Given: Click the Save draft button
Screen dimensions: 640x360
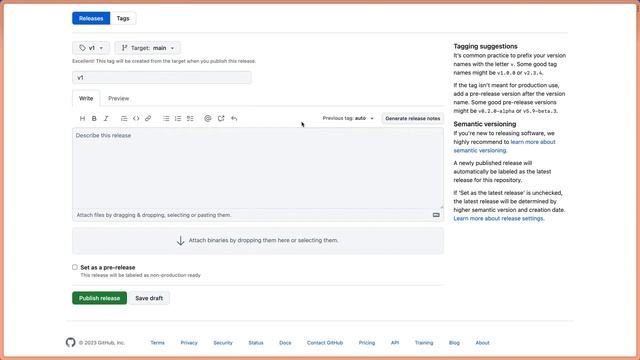Looking at the screenshot, I should pyautogui.click(x=149, y=298).
